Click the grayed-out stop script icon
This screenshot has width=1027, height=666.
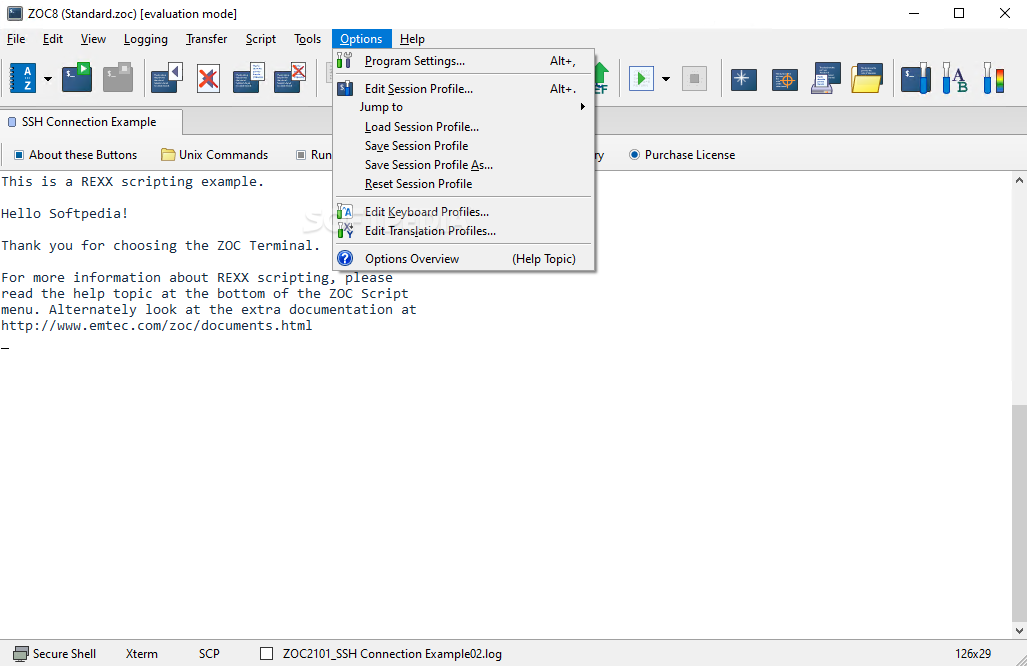[694, 79]
